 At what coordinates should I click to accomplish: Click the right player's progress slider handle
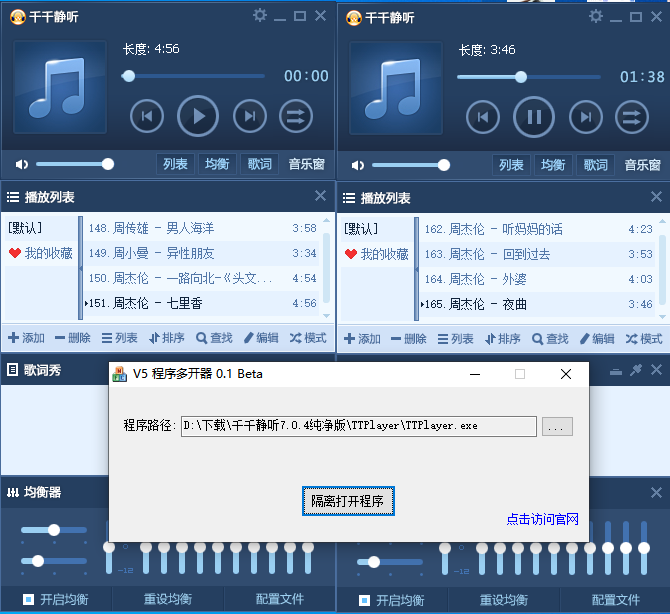520,77
